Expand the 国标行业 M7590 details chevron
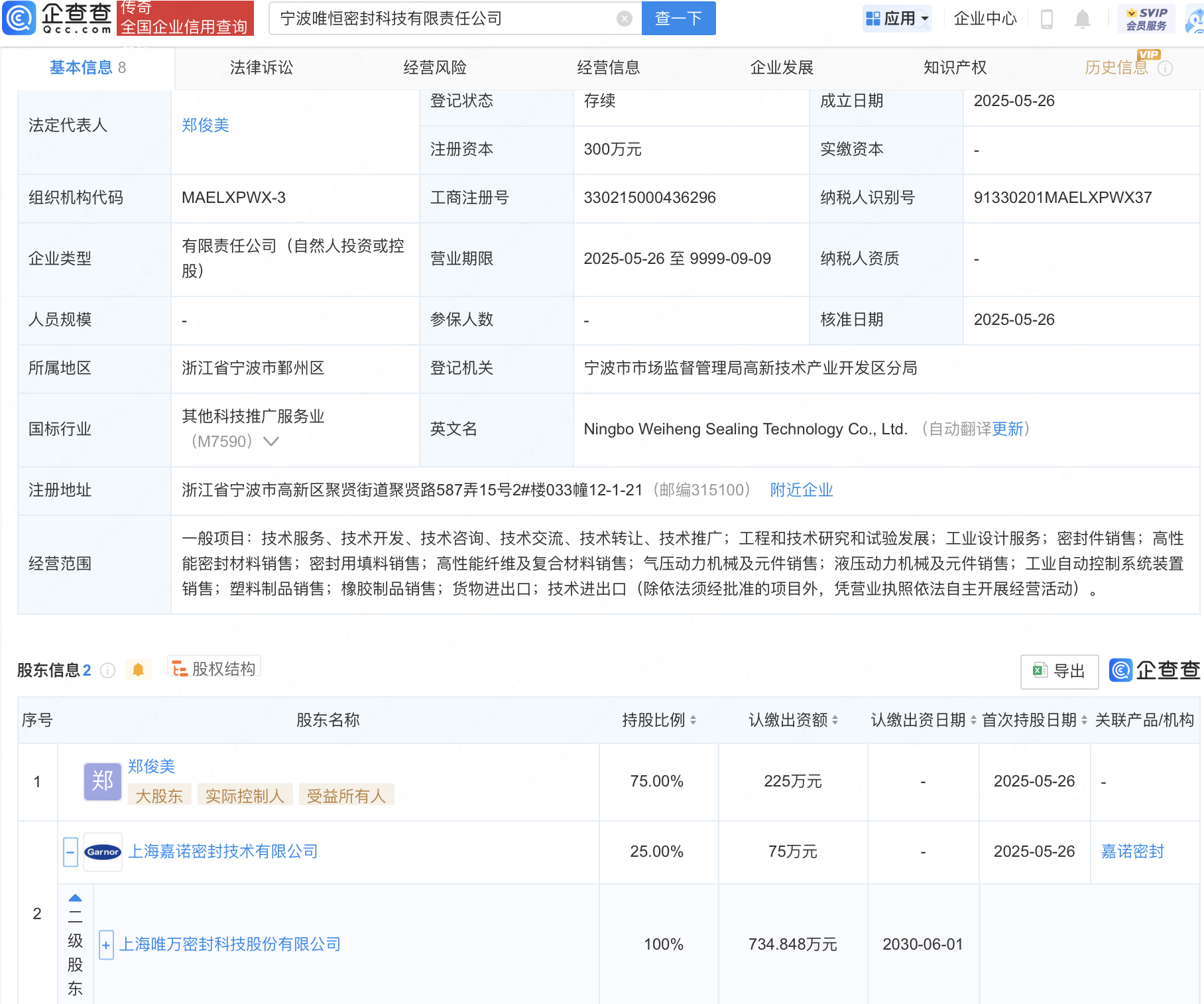1204x1004 pixels. (x=271, y=441)
